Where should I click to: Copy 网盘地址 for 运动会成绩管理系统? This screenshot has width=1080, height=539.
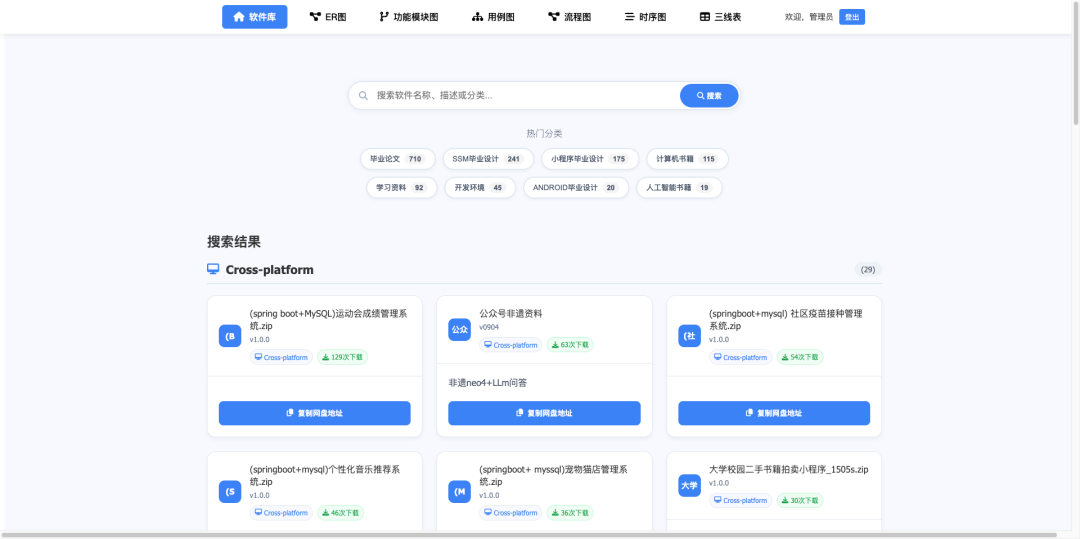point(315,413)
